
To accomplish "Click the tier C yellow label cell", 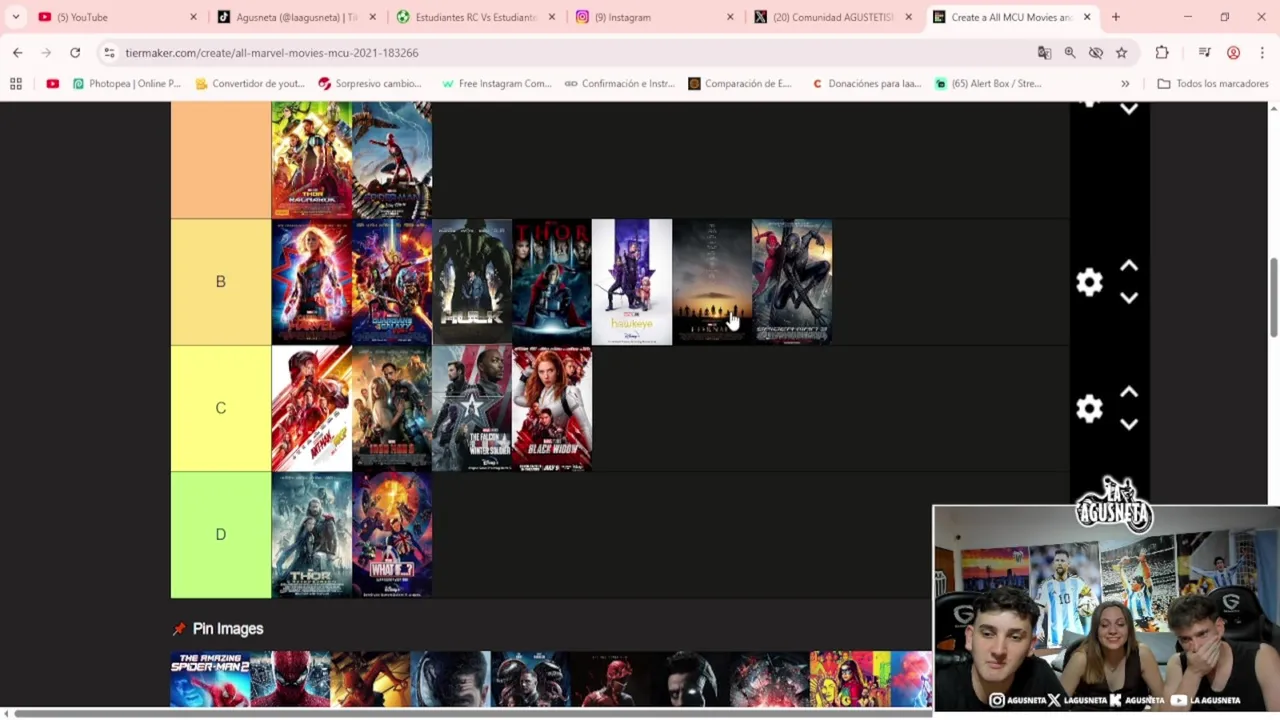I will (221, 408).
